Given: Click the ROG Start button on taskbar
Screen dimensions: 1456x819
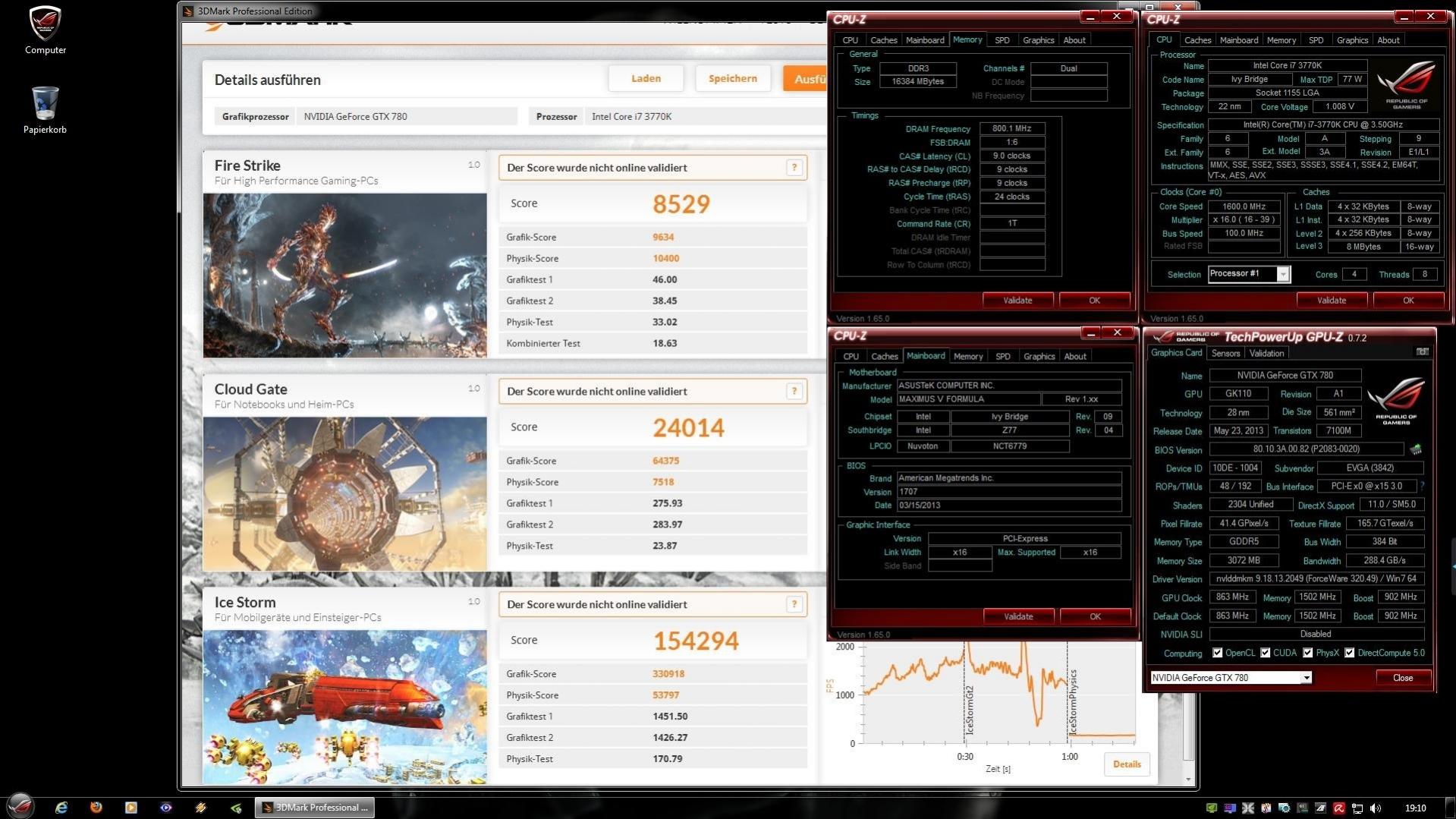Looking at the screenshot, I should 20,806.
